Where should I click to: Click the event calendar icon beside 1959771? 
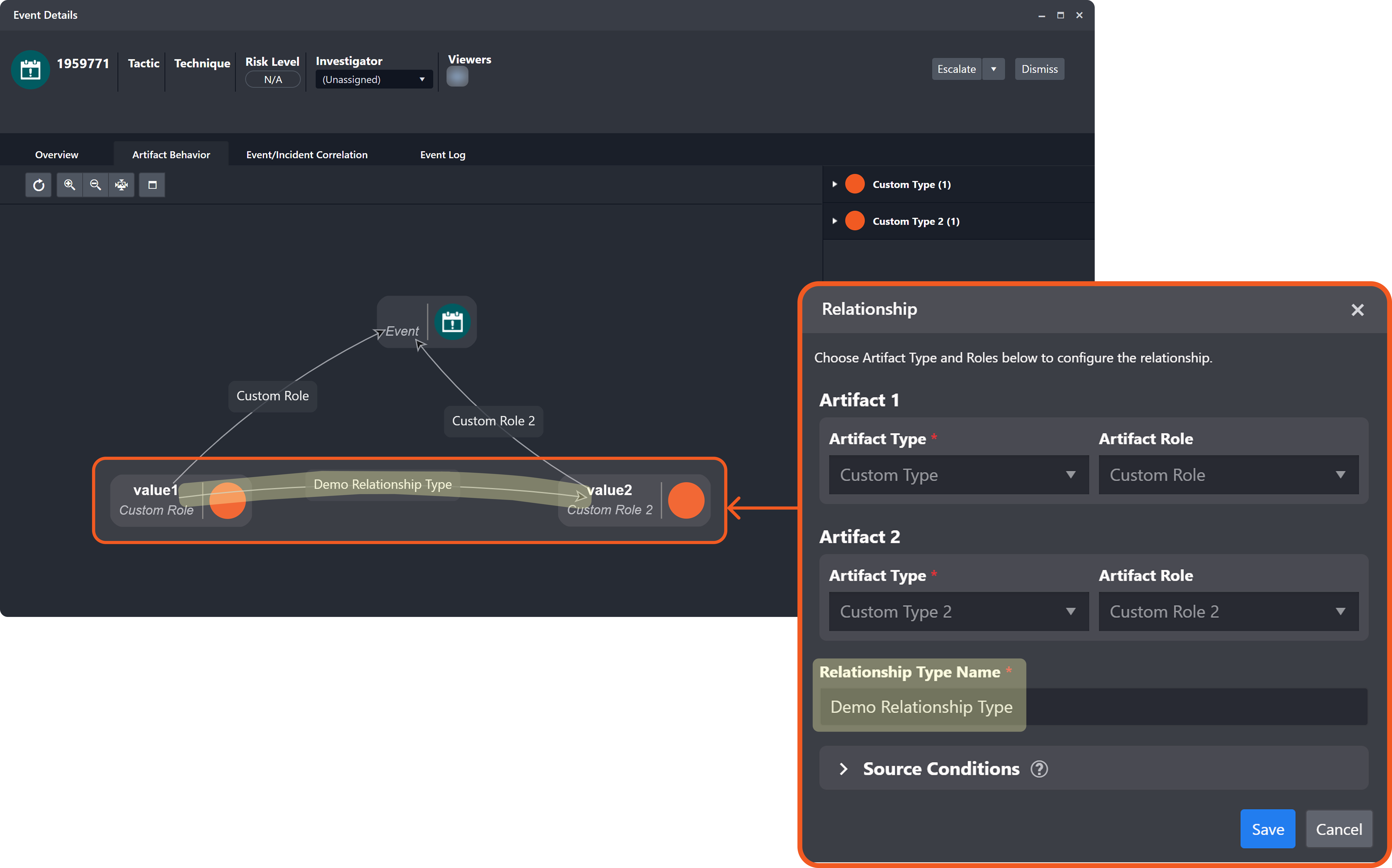coord(30,70)
